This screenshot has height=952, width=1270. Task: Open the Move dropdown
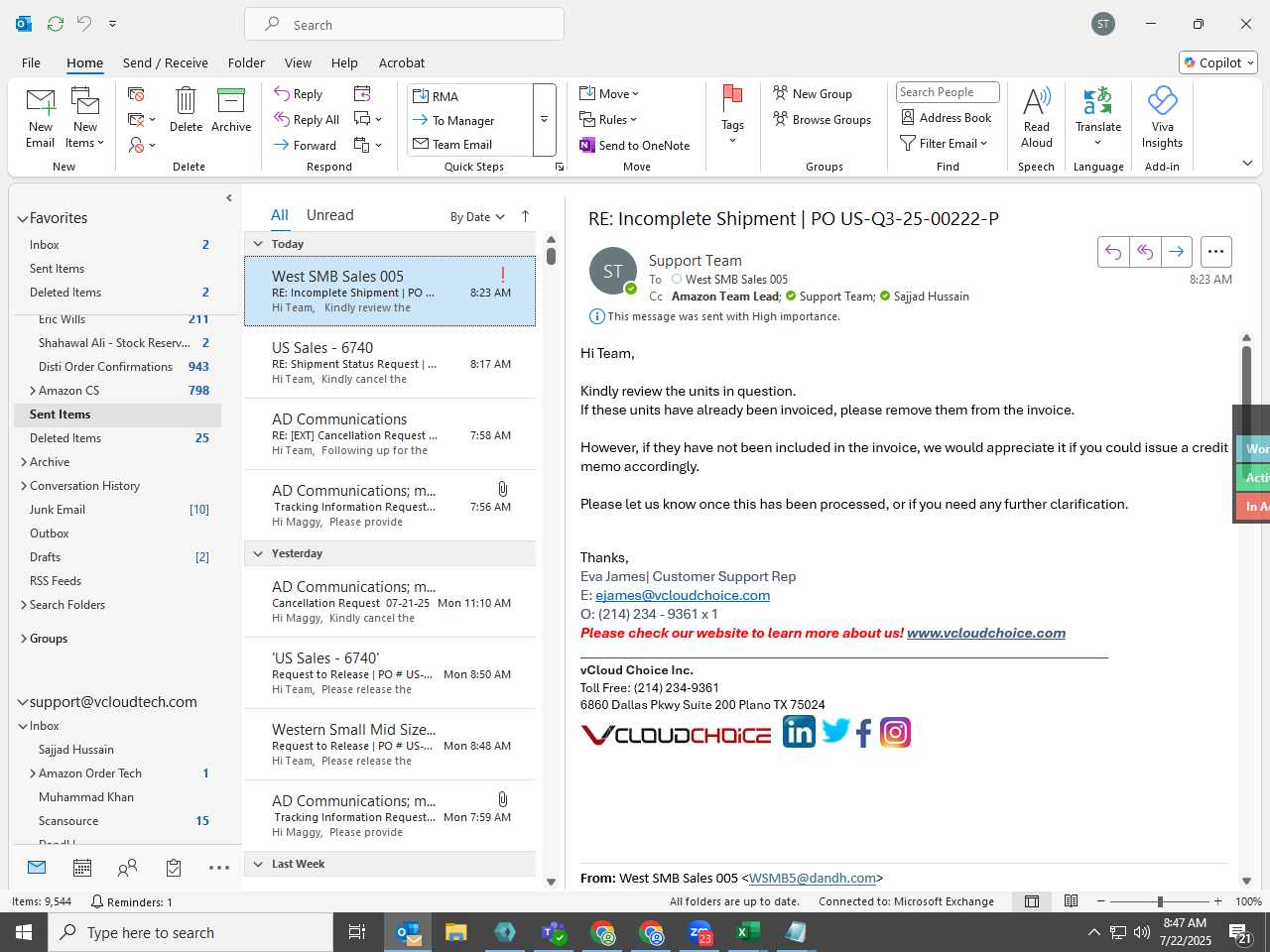click(609, 94)
